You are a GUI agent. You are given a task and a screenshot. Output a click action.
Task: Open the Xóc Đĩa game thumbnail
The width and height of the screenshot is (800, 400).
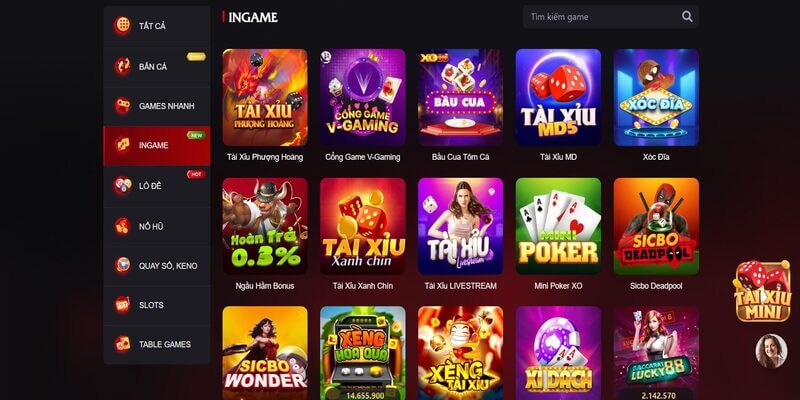[656, 97]
